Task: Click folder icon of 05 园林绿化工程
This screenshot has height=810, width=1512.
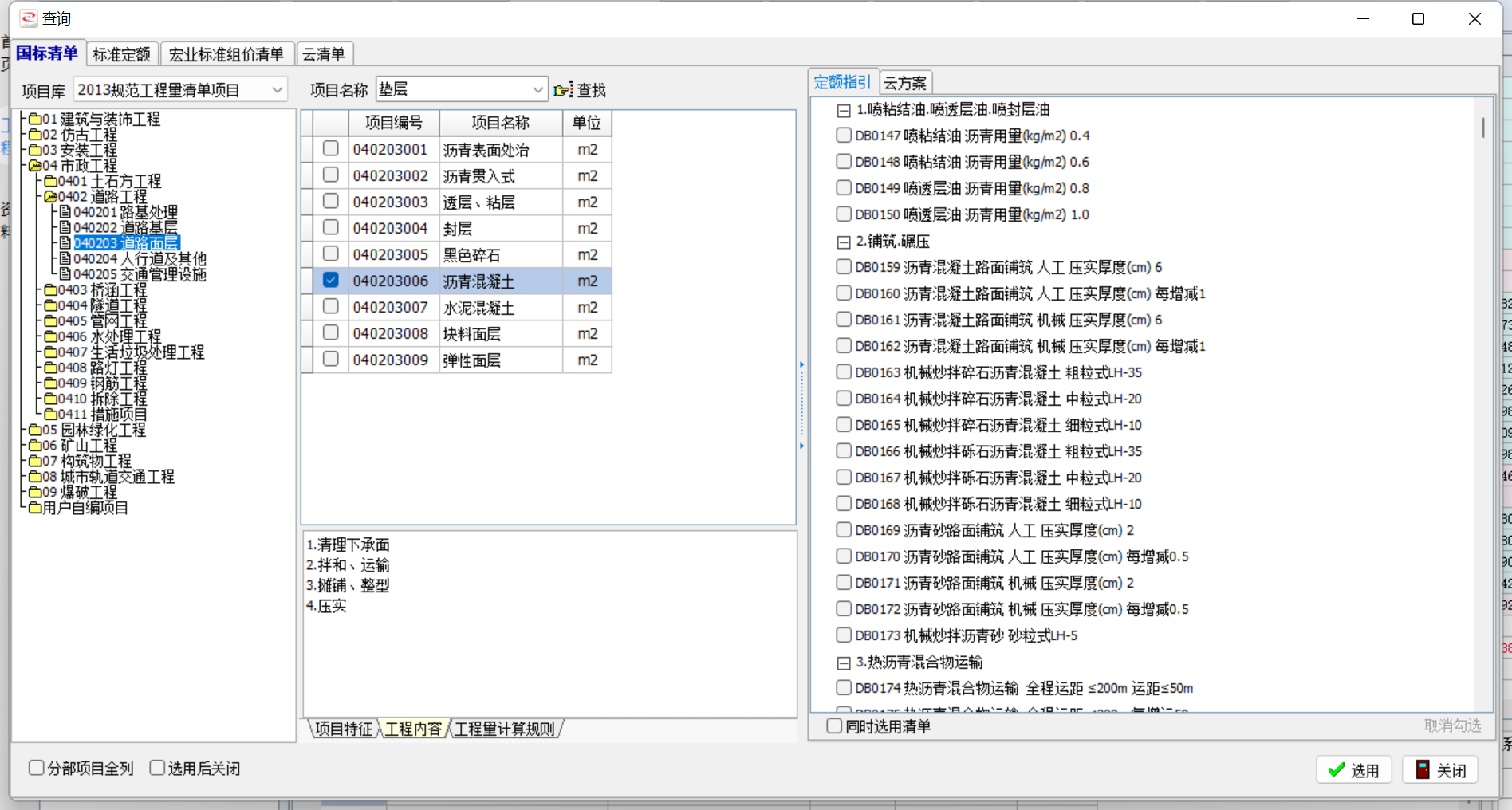Action: click(35, 430)
